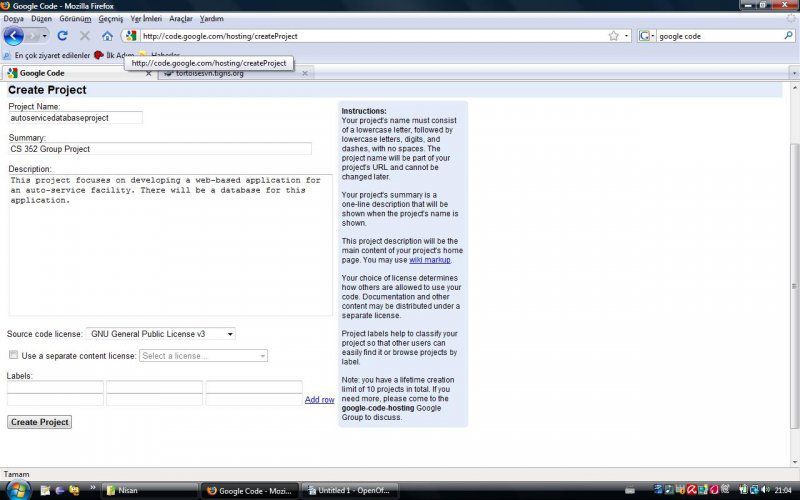Open the Araçlar menu
This screenshot has width=800, height=500.
point(181,18)
